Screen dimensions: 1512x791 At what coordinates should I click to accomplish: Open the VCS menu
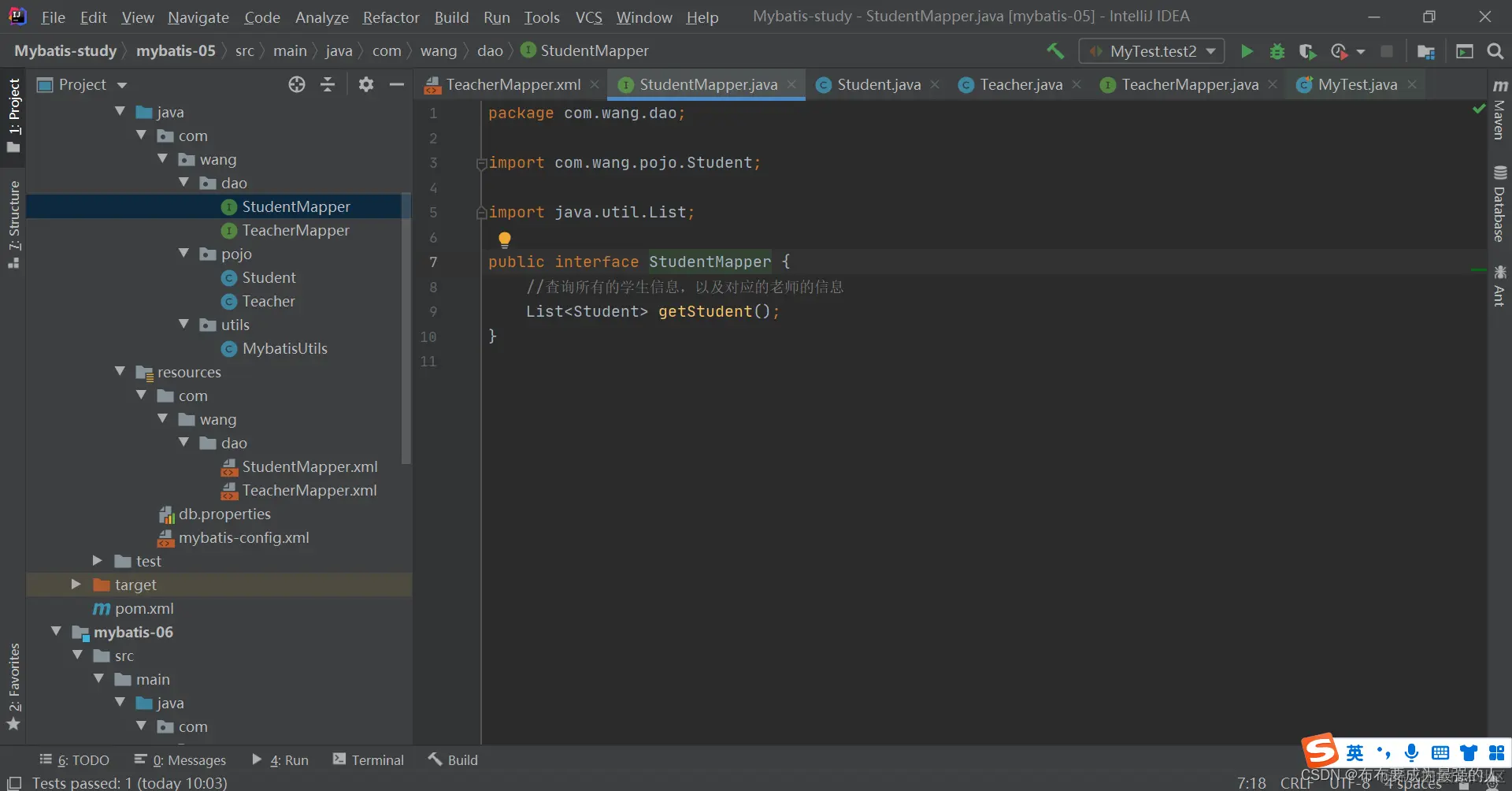tap(588, 17)
